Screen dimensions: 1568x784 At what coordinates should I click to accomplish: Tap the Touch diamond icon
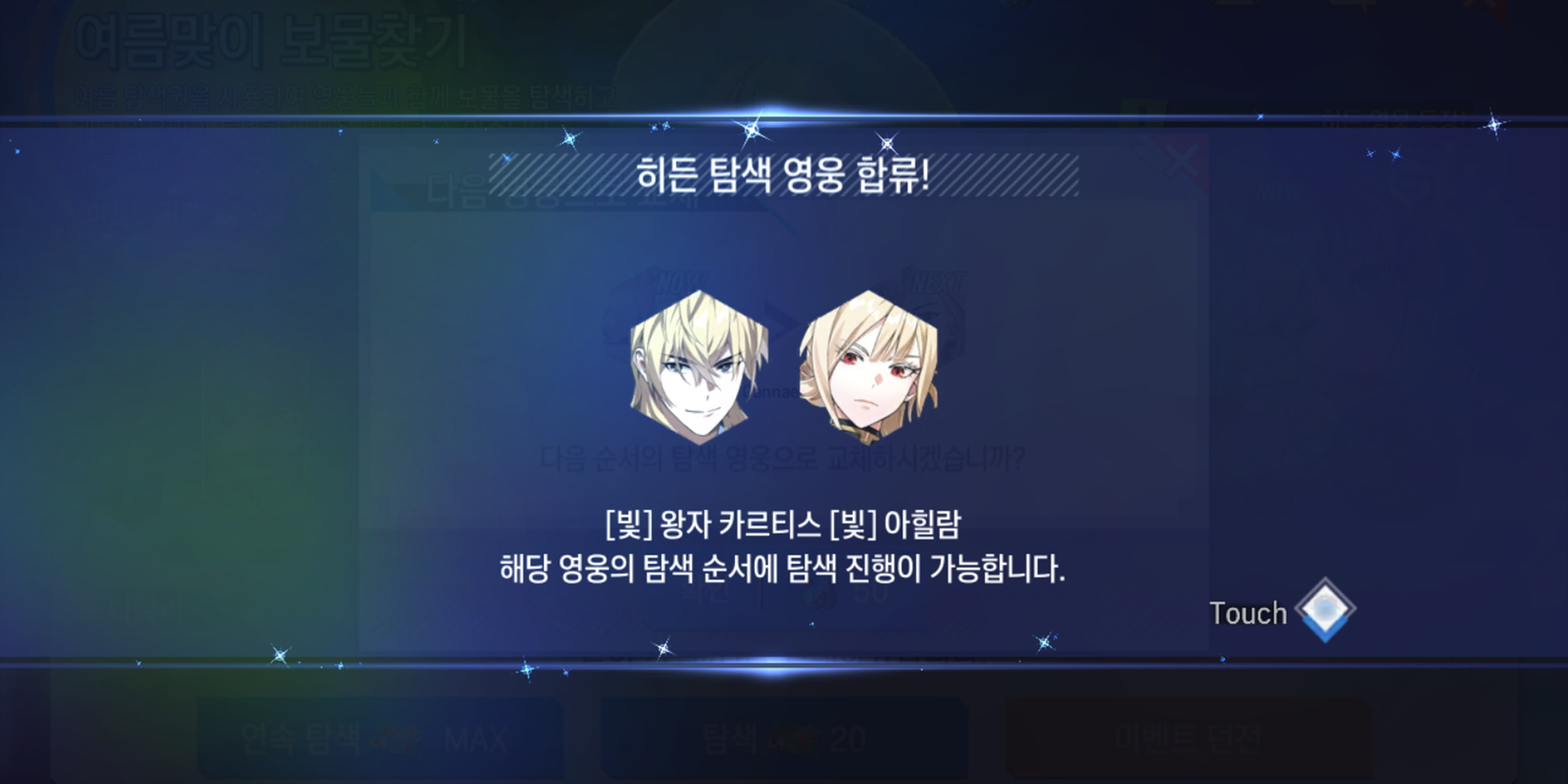[1325, 610]
